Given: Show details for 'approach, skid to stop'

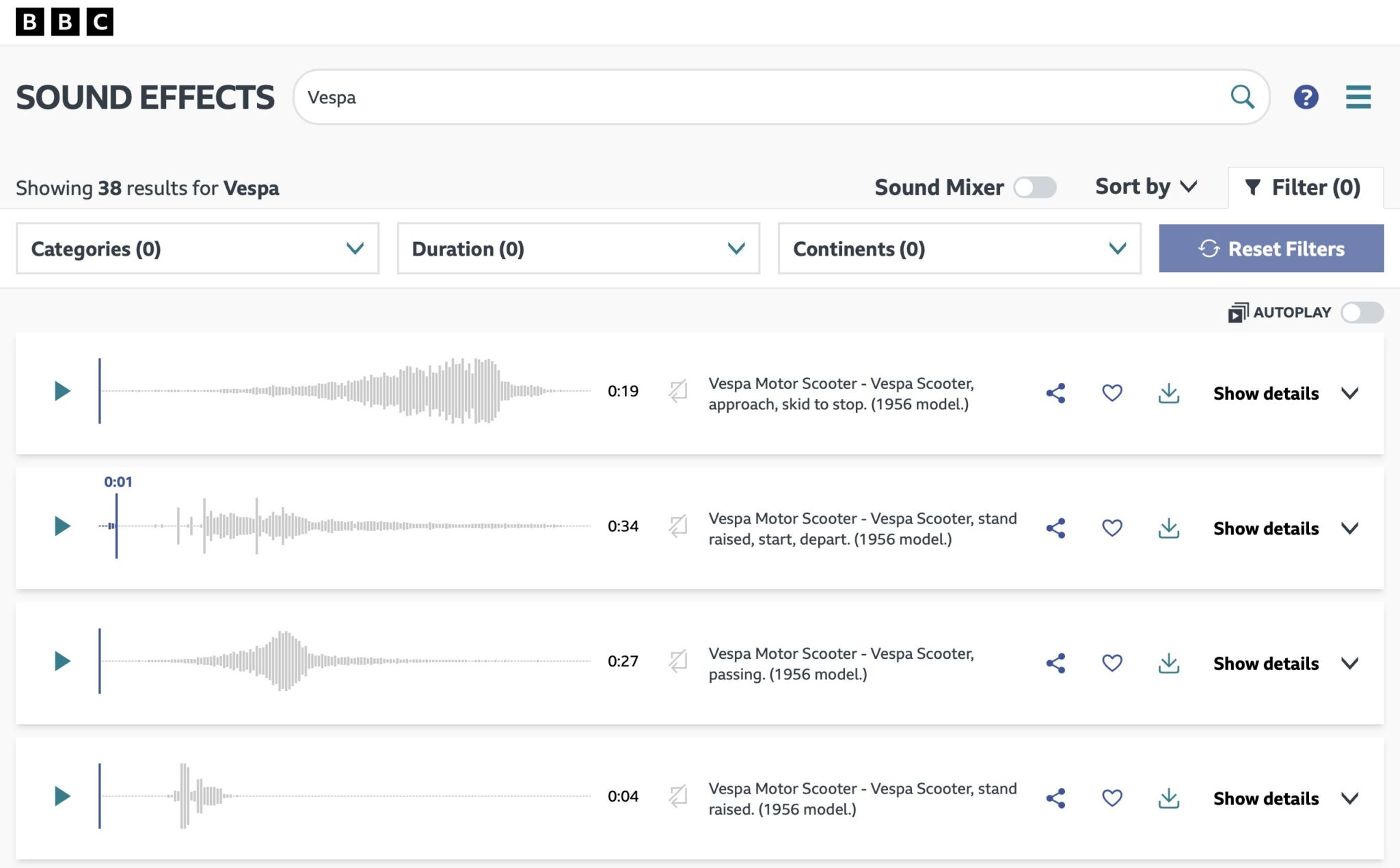Looking at the screenshot, I should [1286, 394].
